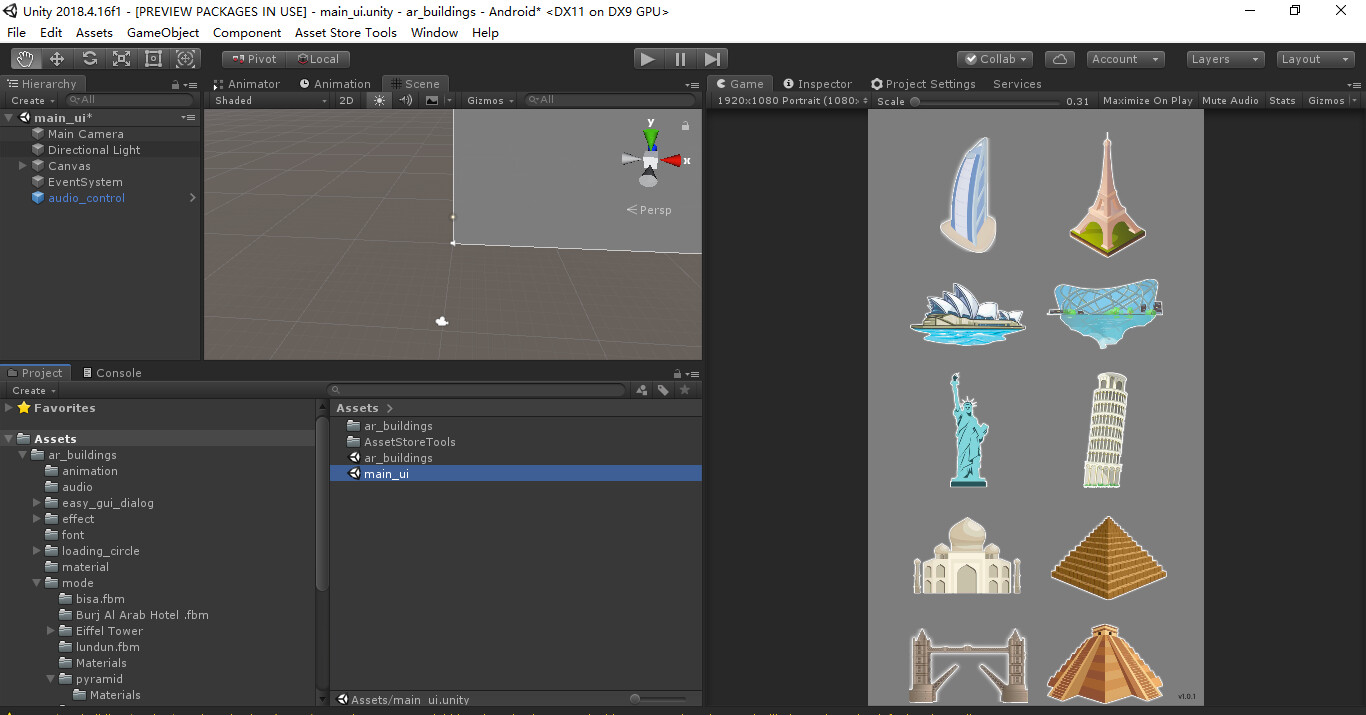Select the Rotate tool

pos(89,59)
